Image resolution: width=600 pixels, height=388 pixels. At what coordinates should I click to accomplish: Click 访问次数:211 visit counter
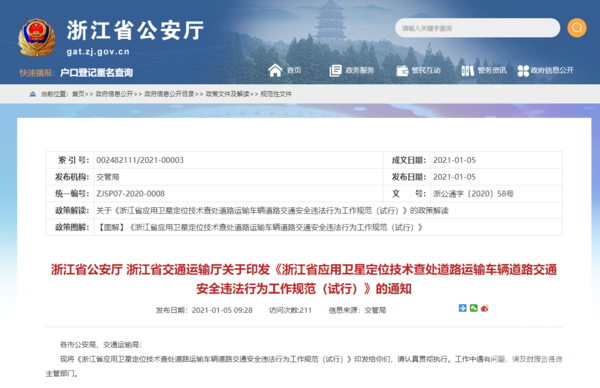click(290, 310)
